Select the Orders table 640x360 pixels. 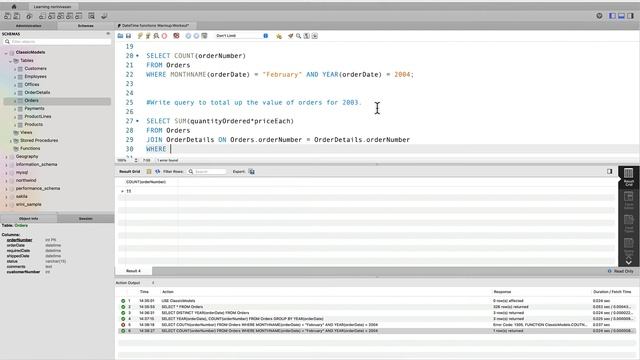(x=31, y=100)
